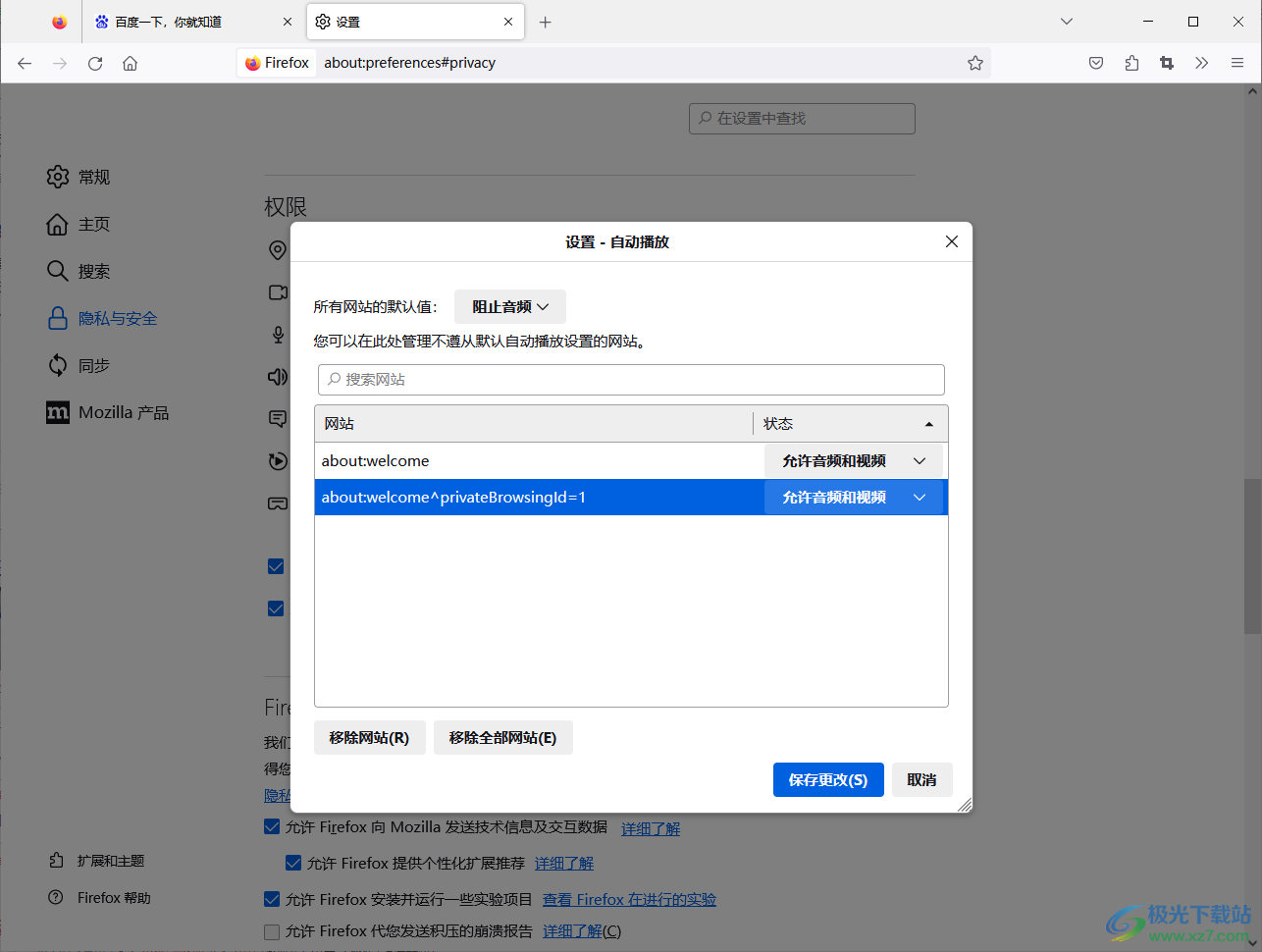The width and height of the screenshot is (1262, 952).
Task: Bookmark this page with the star
Action: [975, 63]
